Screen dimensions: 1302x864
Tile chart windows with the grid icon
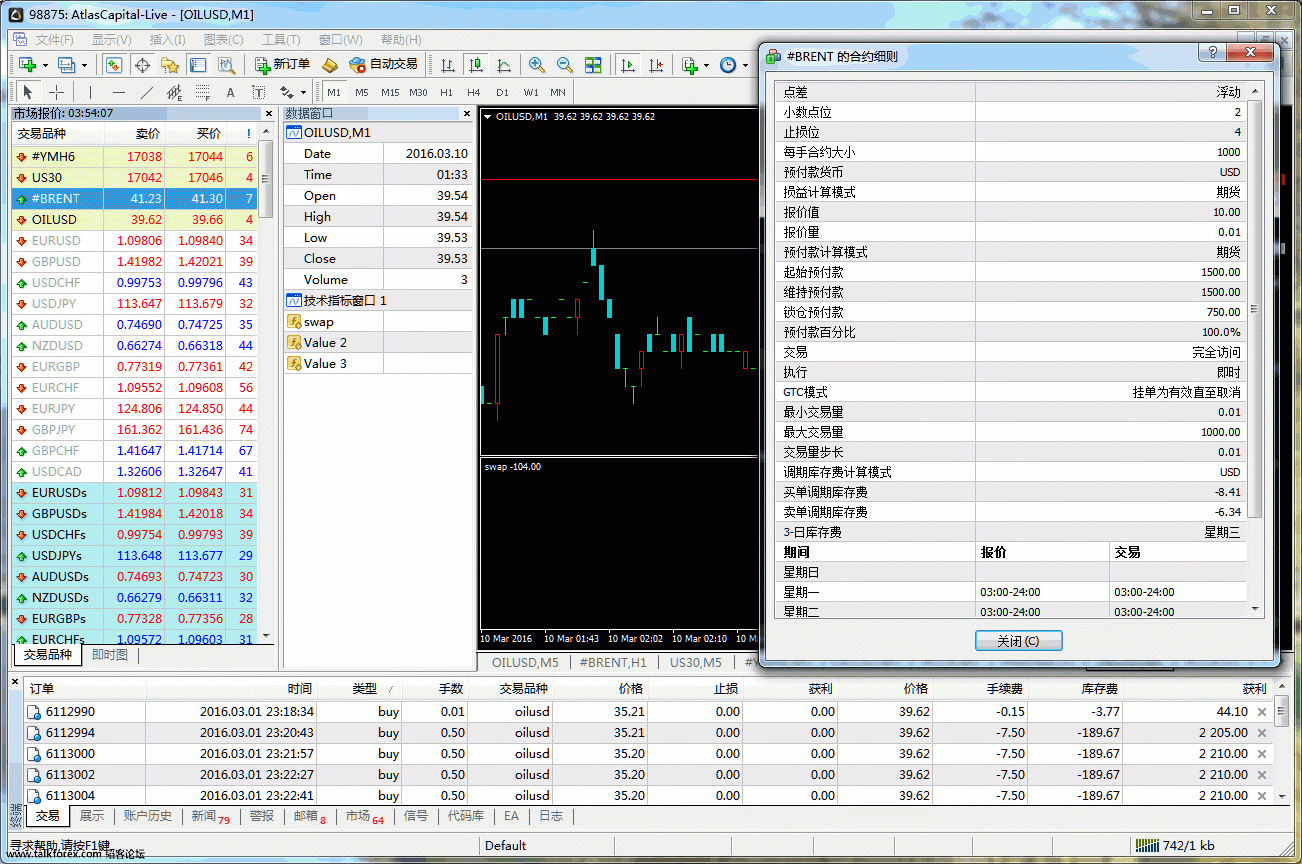click(593, 65)
